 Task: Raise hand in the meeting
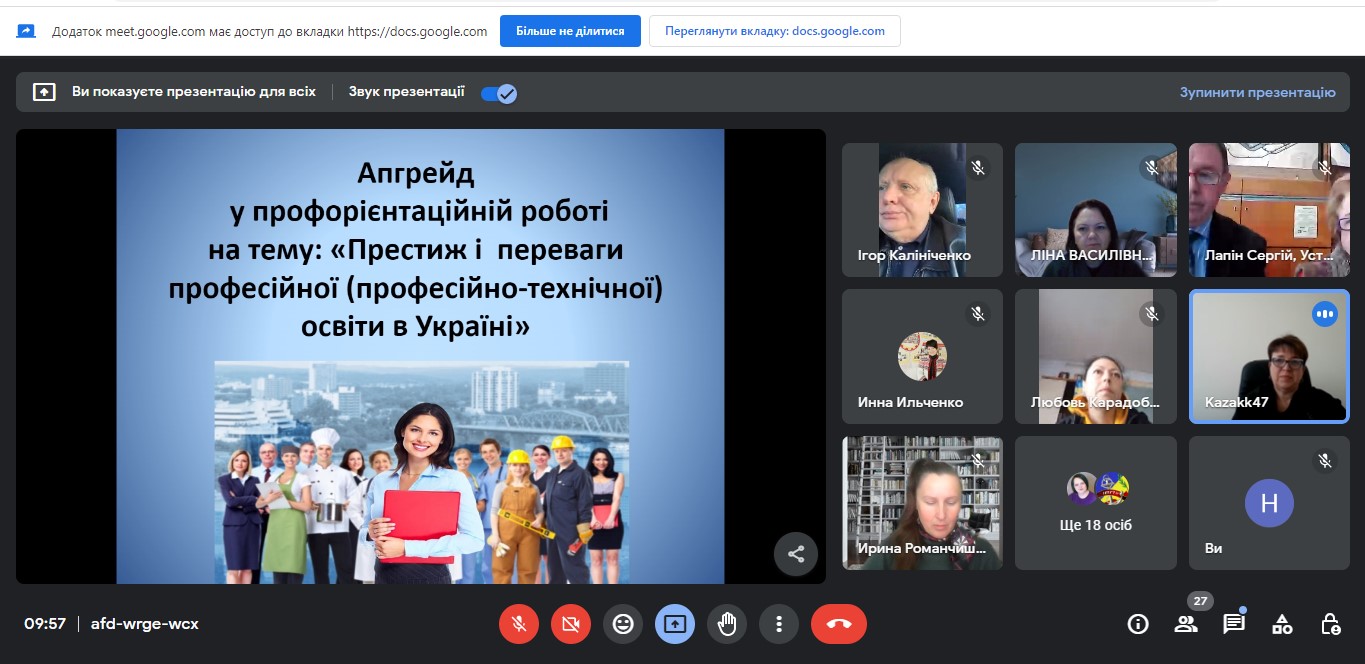(727, 624)
